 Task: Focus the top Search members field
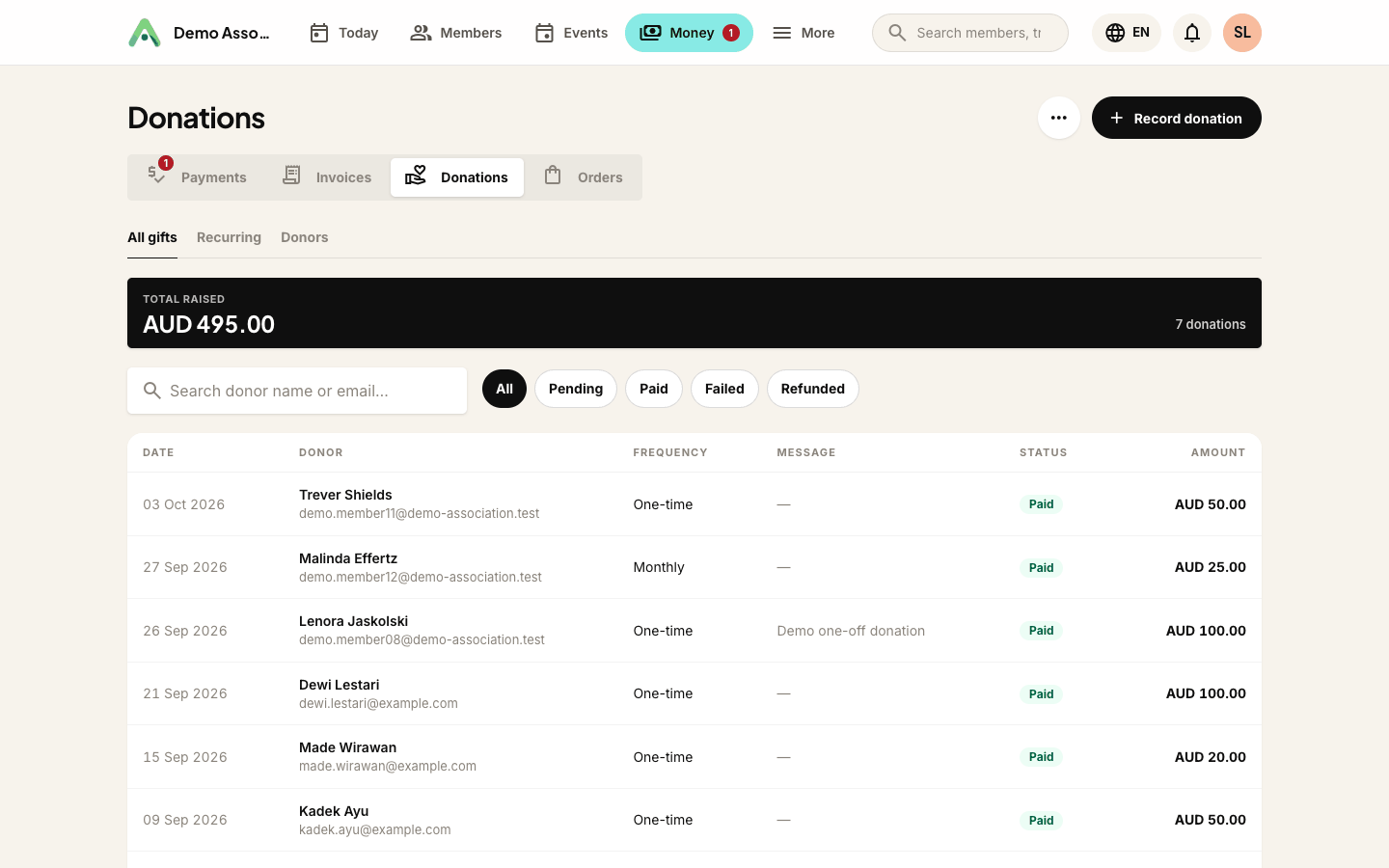[x=970, y=33]
